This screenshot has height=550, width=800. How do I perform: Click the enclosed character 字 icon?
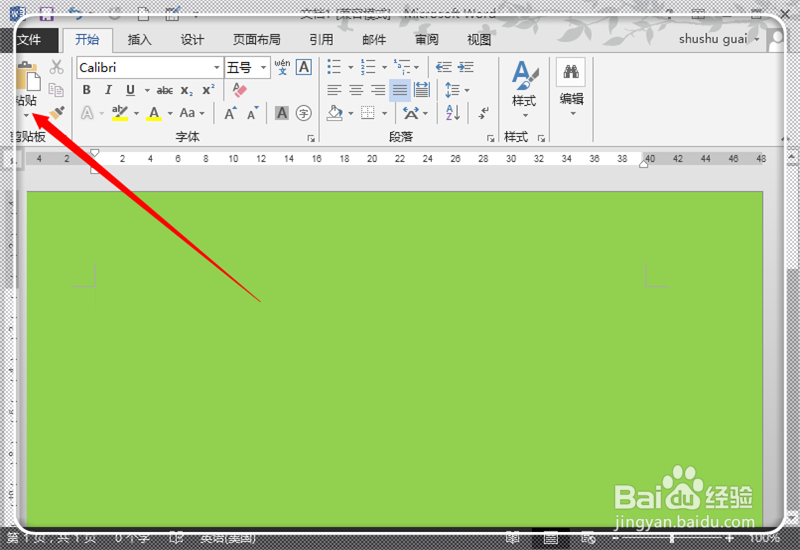304,113
